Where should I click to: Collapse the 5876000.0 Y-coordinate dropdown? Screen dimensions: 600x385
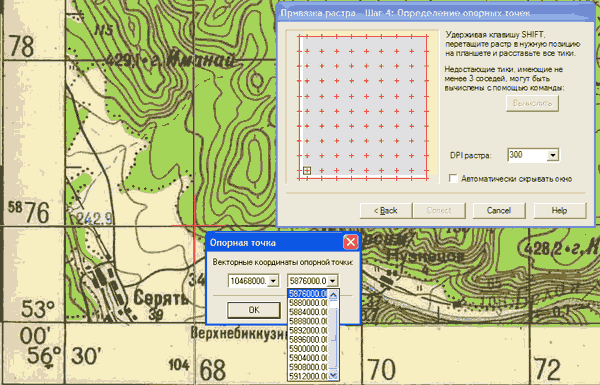333,281
